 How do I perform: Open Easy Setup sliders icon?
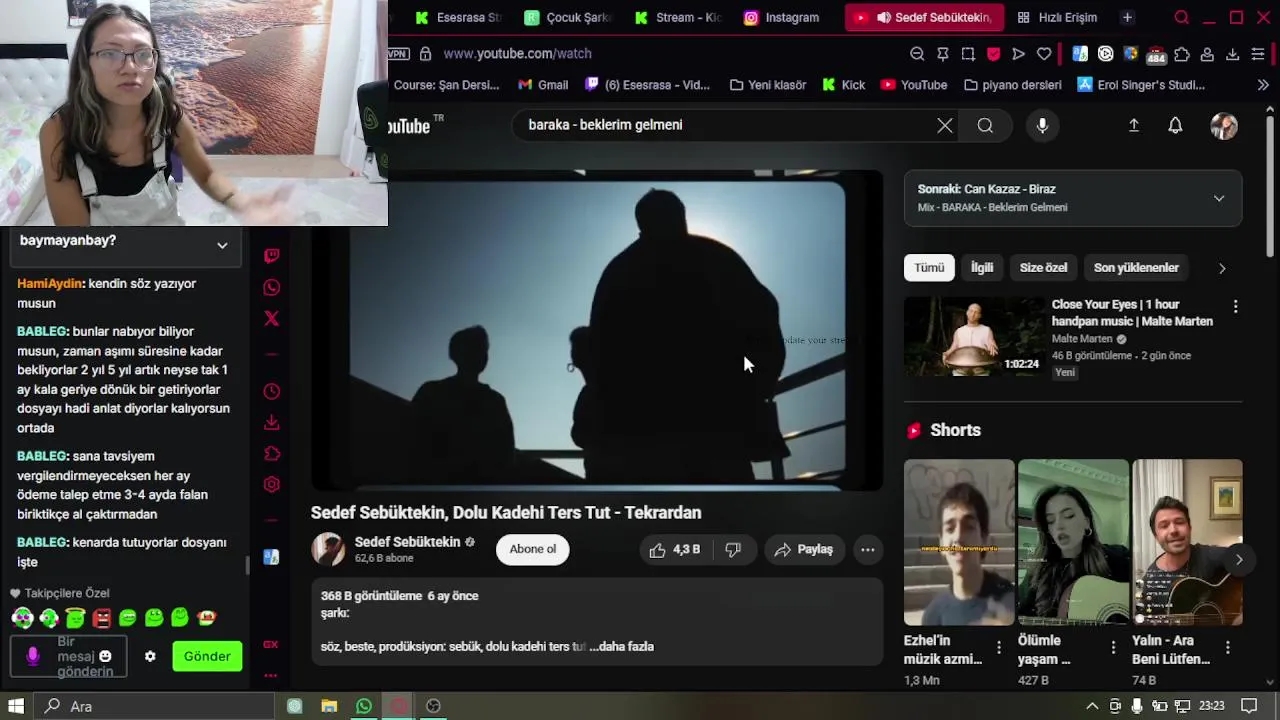click(x=1258, y=54)
